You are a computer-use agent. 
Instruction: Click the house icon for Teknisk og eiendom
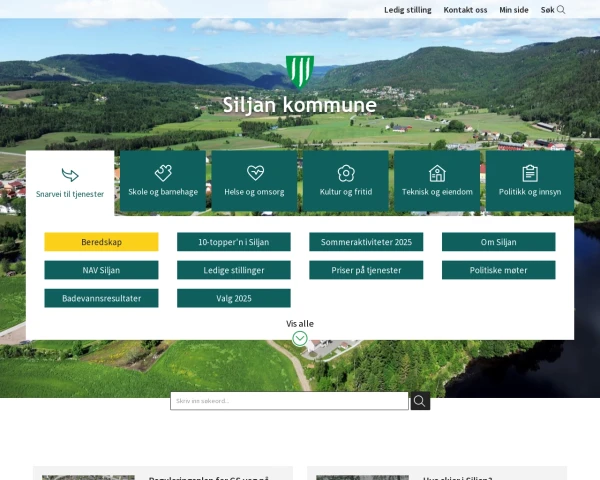pyautogui.click(x=437, y=173)
